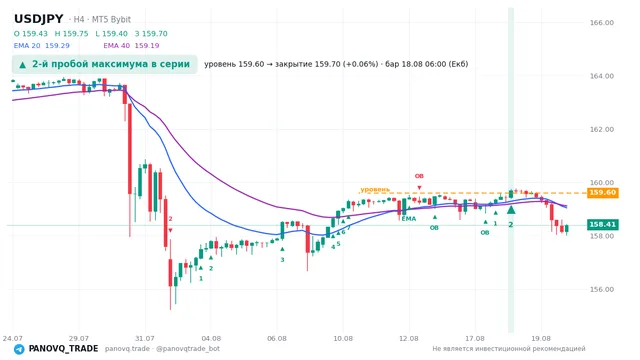Click the 160.00 price axis label

602,182
